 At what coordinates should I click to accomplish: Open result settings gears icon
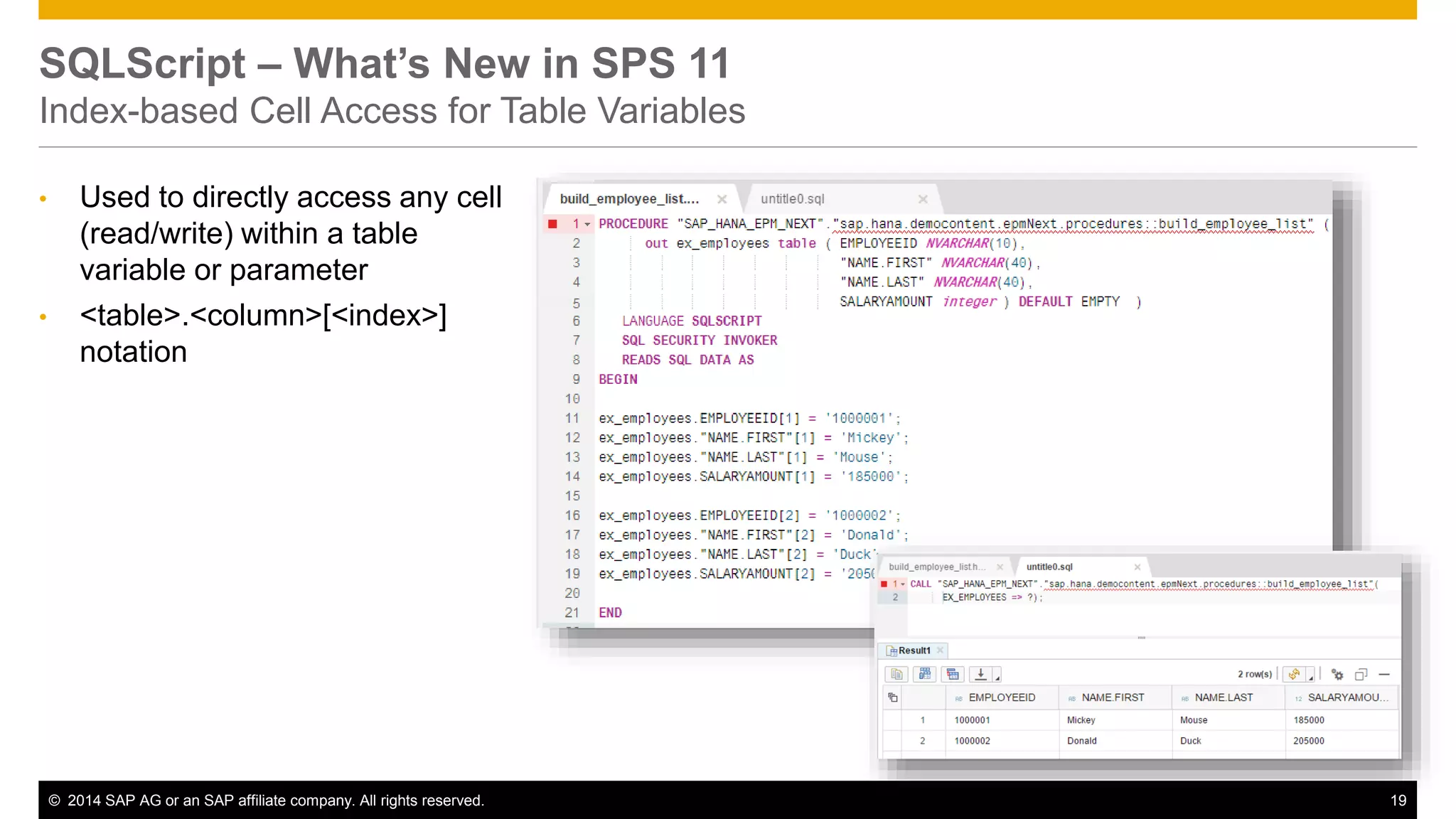[1337, 674]
